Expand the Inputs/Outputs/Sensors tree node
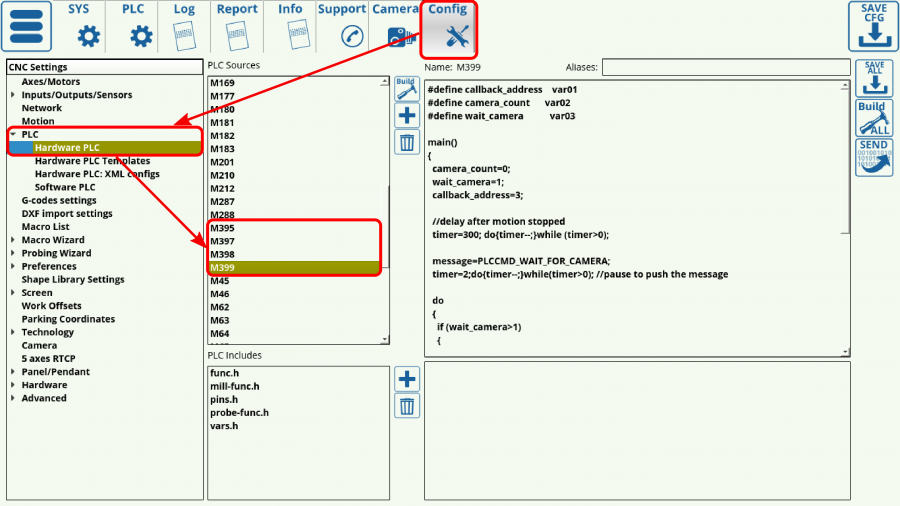900x506 pixels. coord(13,95)
